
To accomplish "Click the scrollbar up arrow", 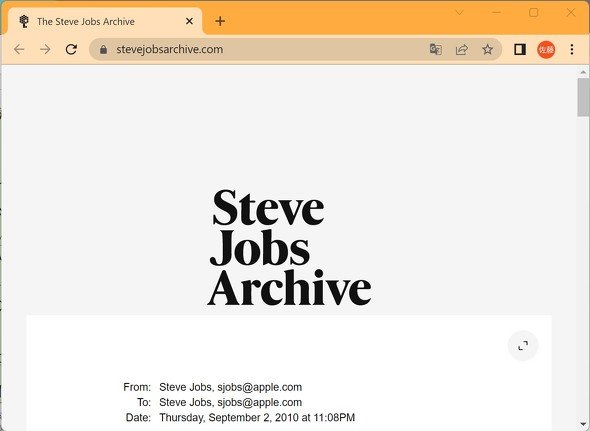I will pyautogui.click(x=583, y=72).
